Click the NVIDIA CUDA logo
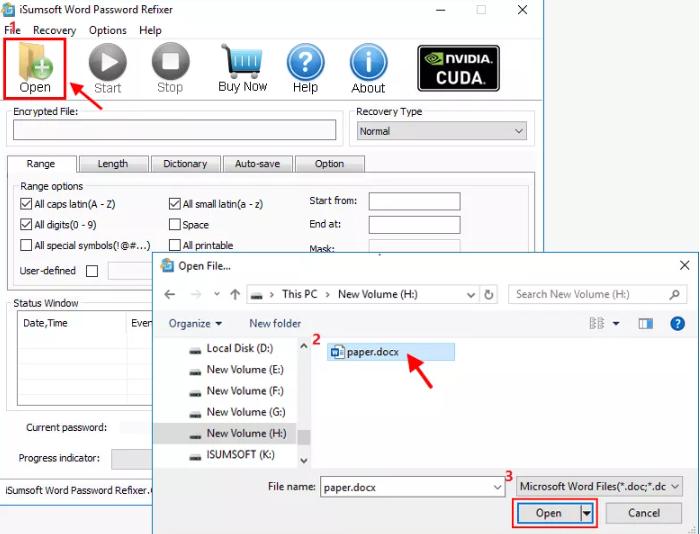 [458, 68]
